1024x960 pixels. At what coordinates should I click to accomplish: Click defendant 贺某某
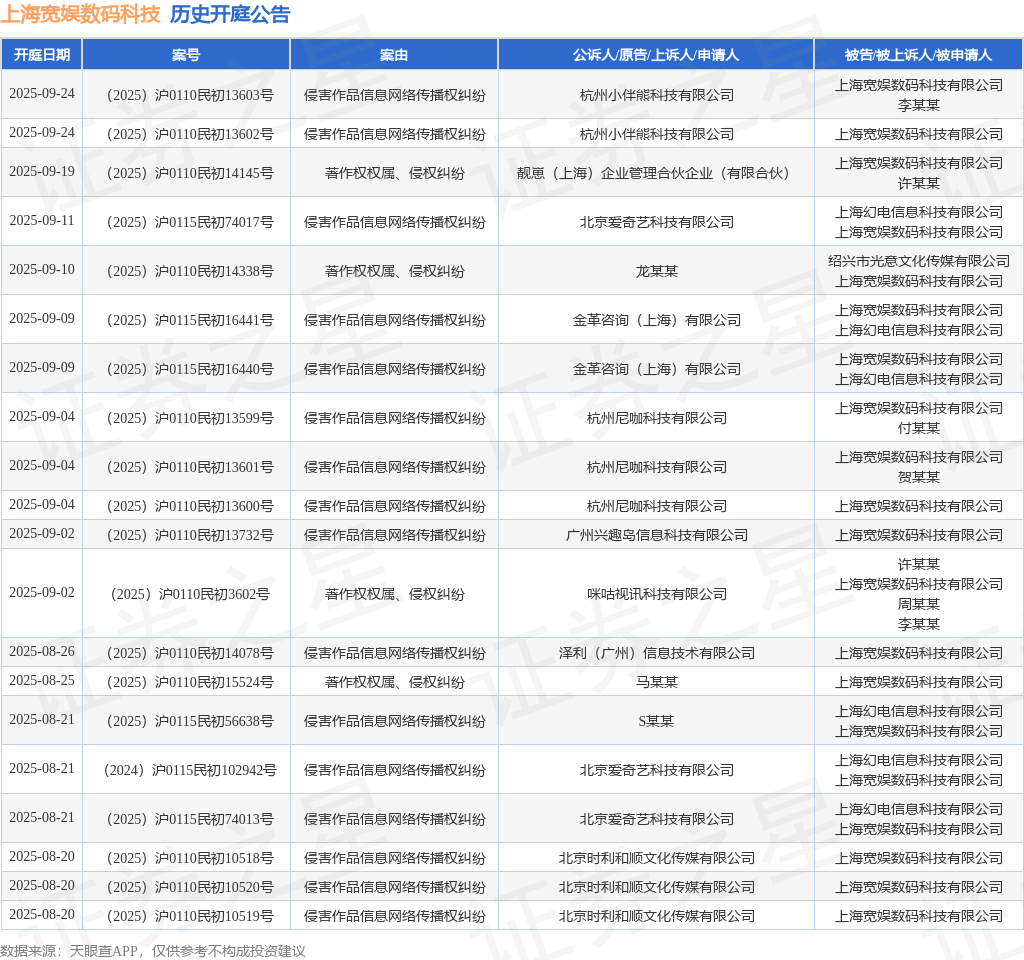(919, 477)
